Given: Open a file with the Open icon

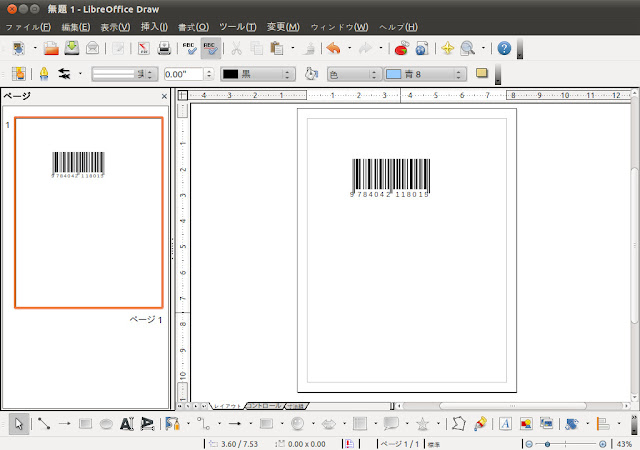Looking at the screenshot, I should tap(51, 48).
